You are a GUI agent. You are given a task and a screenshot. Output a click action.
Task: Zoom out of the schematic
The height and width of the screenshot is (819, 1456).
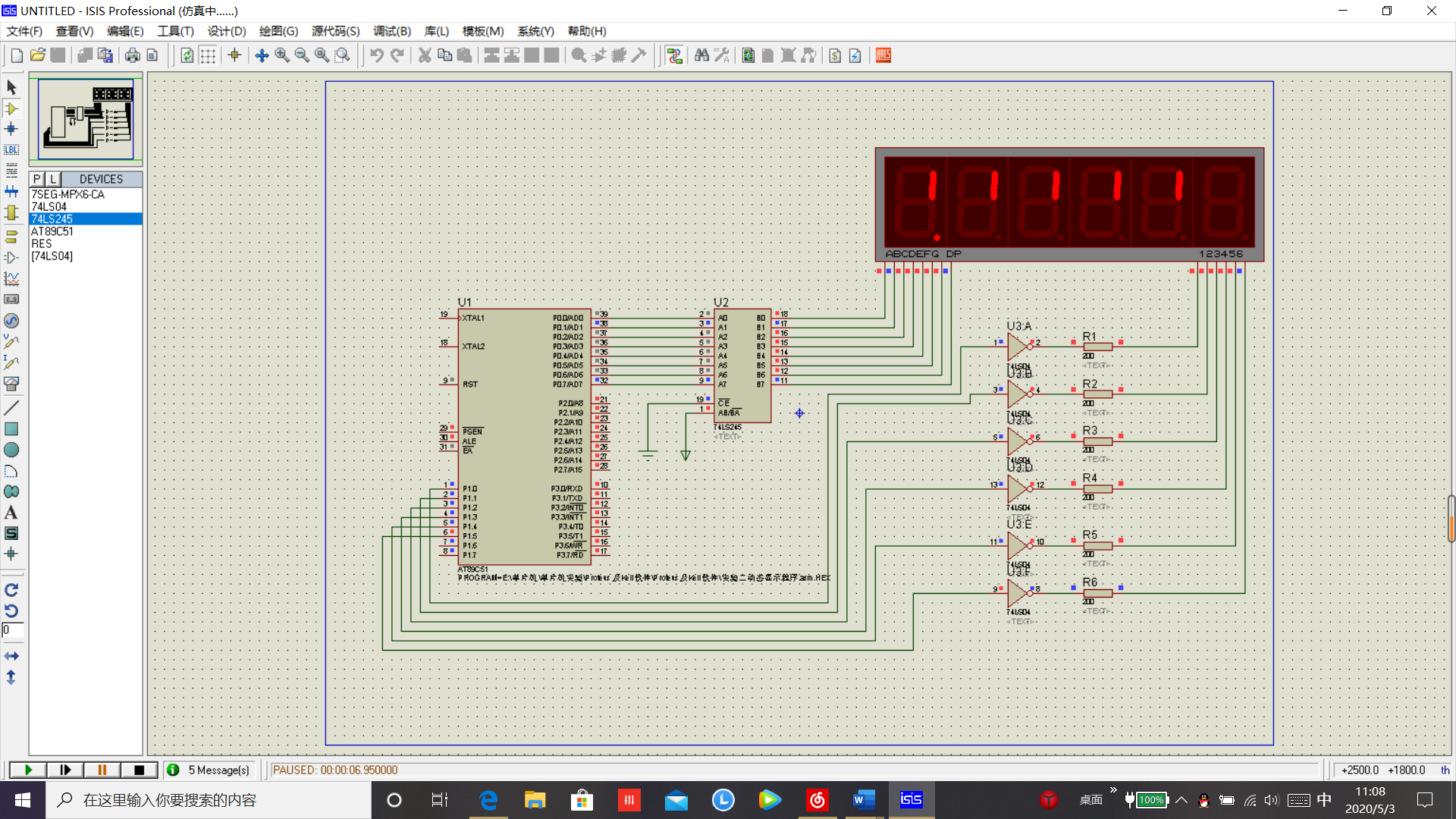coord(302,55)
